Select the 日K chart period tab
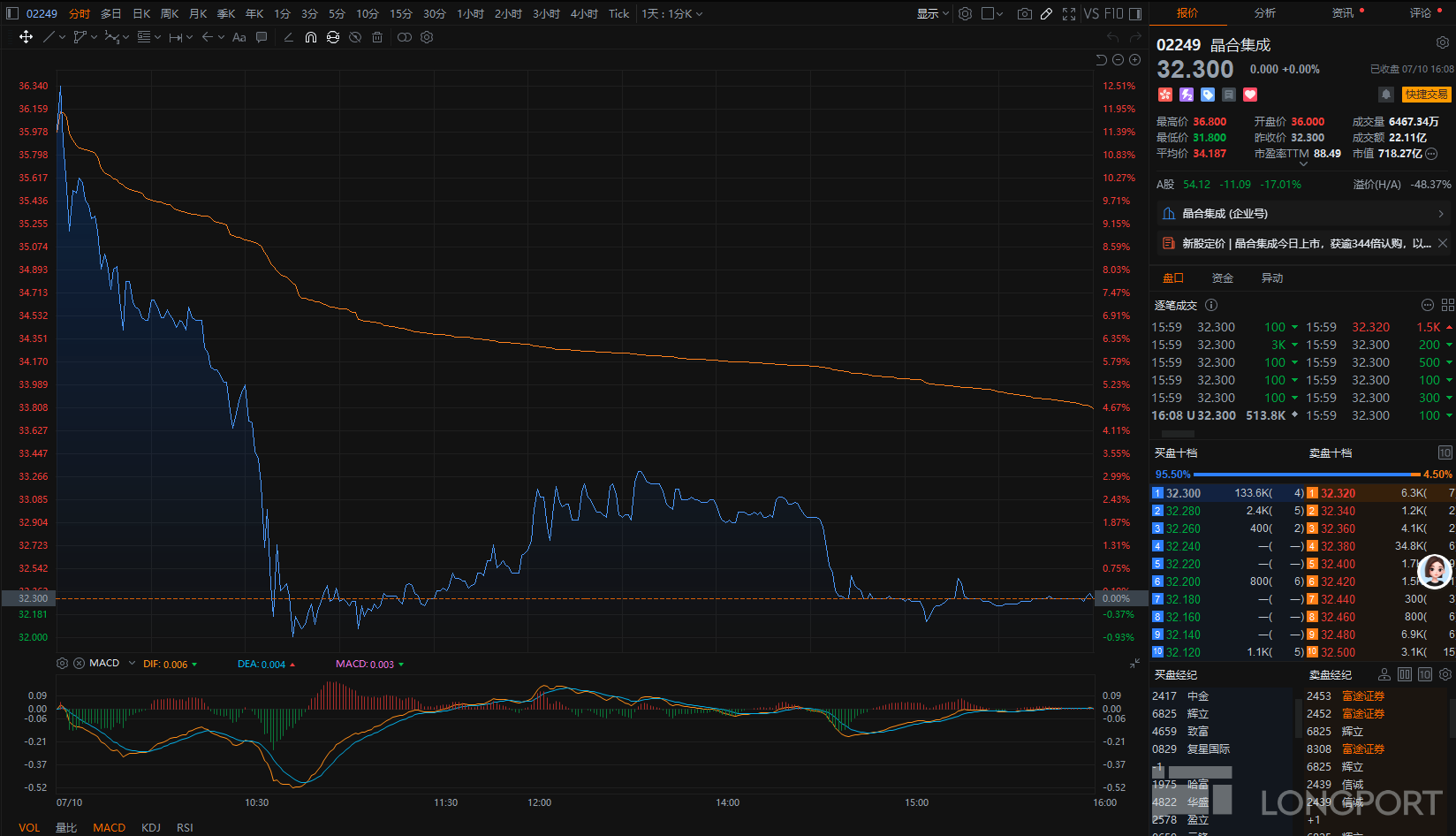The image size is (1456, 836). click(141, 13)
